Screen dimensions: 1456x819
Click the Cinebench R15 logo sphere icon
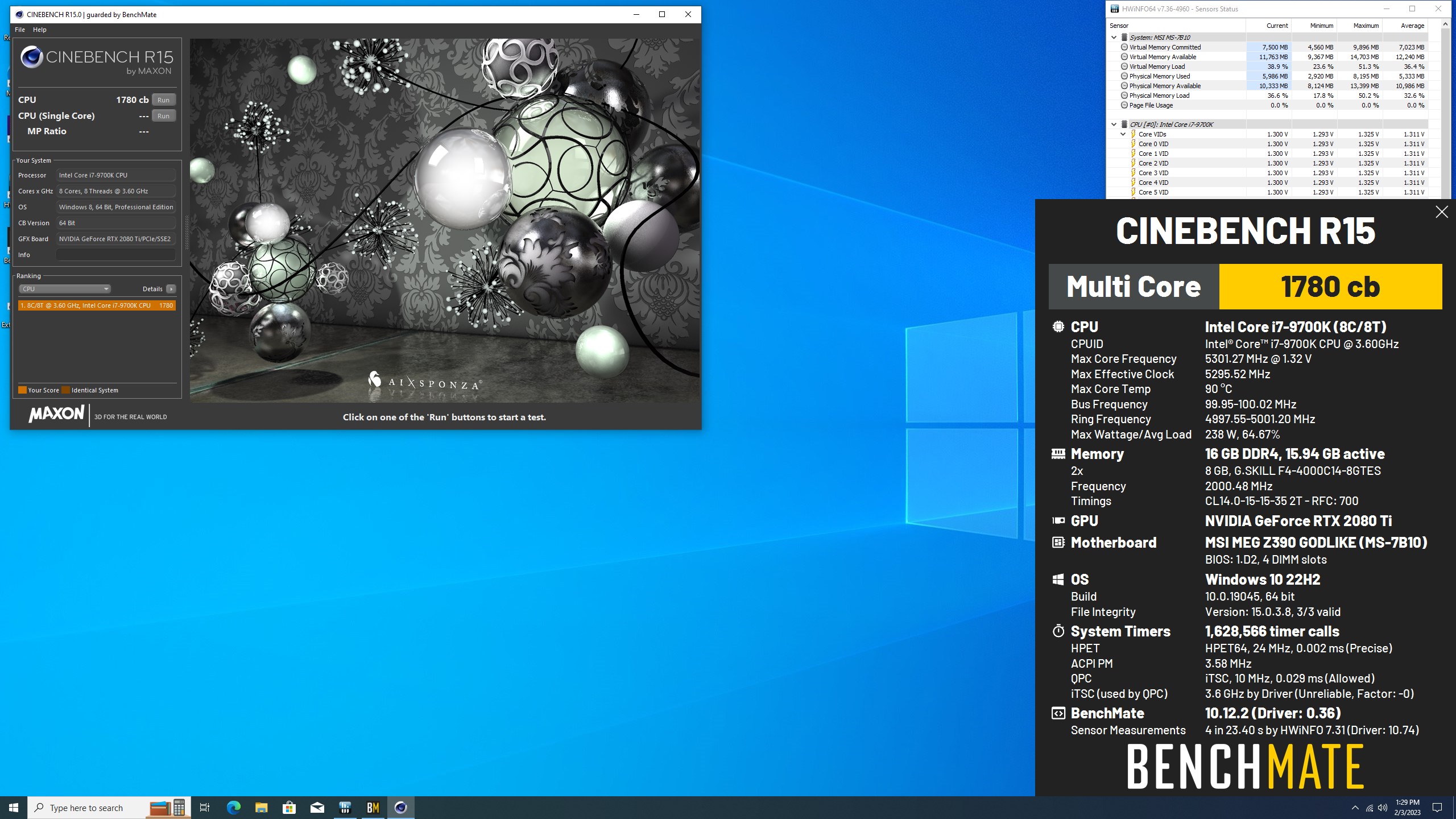[32, 57]
